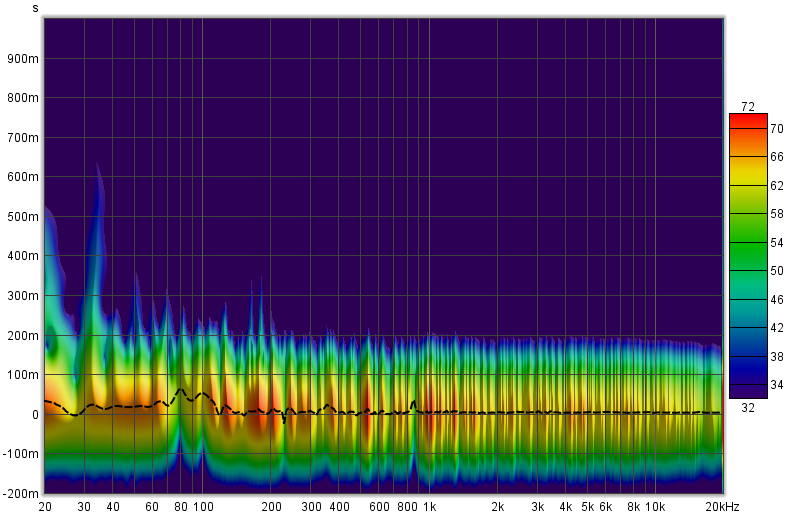Viewport: 800px width, 519px height.
Task: Click the 32 minimum value below color scale
Action: [748, 408]
